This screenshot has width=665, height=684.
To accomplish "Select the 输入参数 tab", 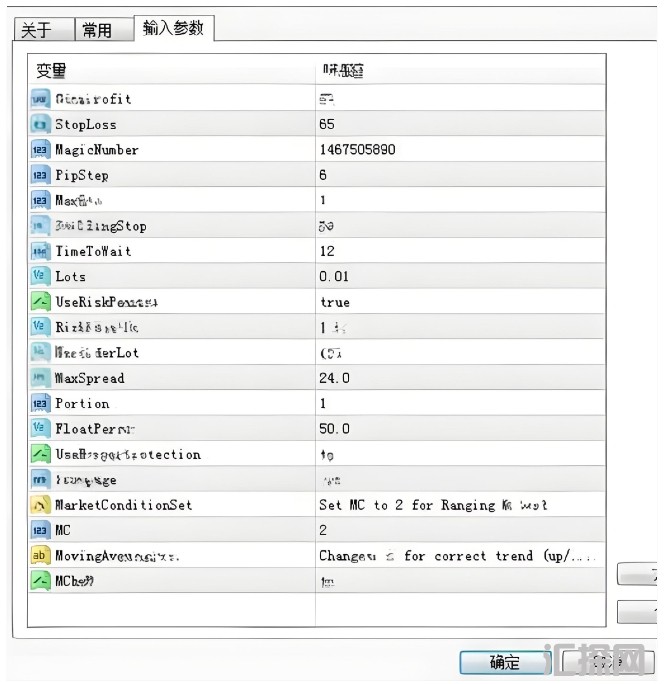I will pyautogui.click(x=174, y=28).
